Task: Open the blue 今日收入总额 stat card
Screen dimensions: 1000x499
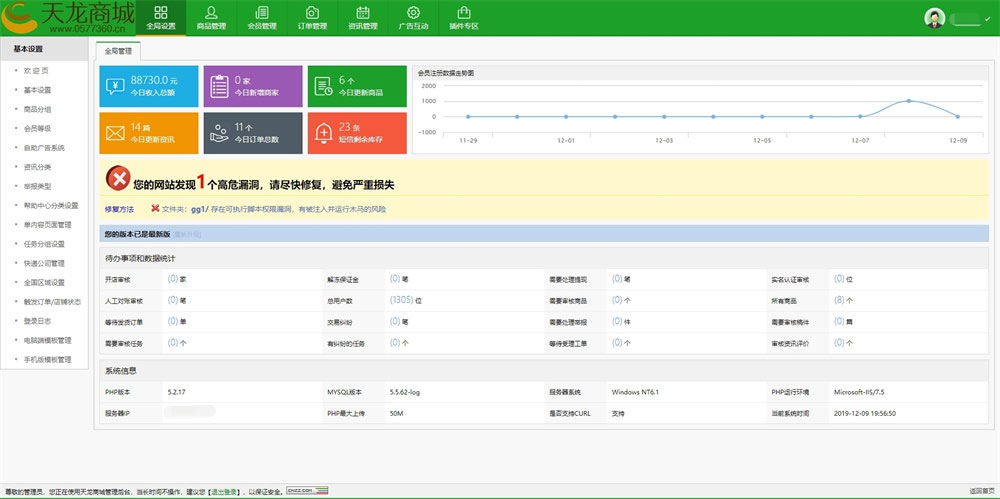Action: [148, 86]
